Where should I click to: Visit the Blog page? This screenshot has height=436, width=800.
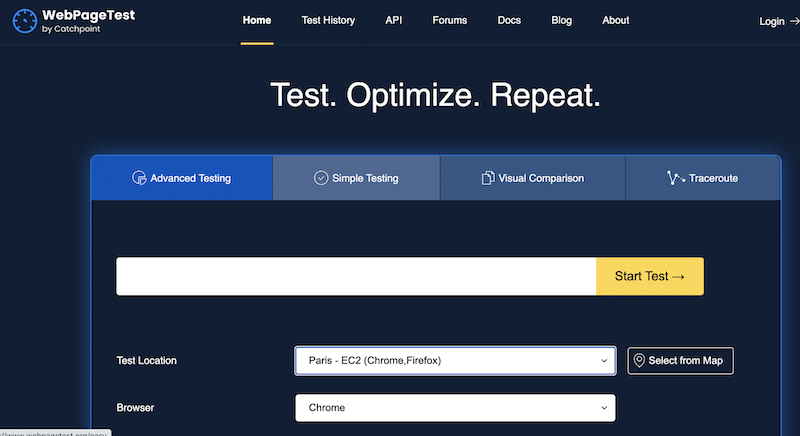pos(561,20)
